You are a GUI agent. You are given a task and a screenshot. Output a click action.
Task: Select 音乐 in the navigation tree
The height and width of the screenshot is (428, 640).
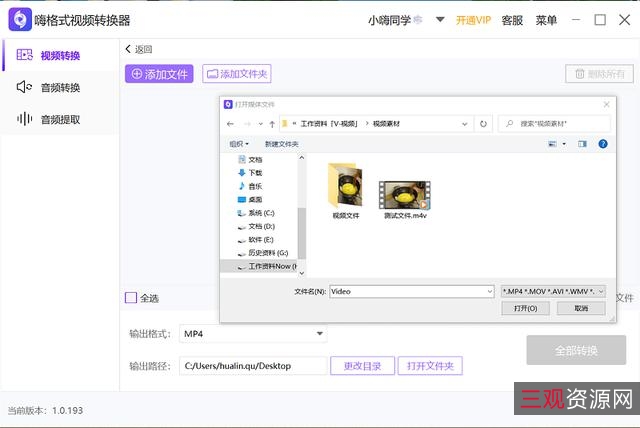[x=255, y=186]
